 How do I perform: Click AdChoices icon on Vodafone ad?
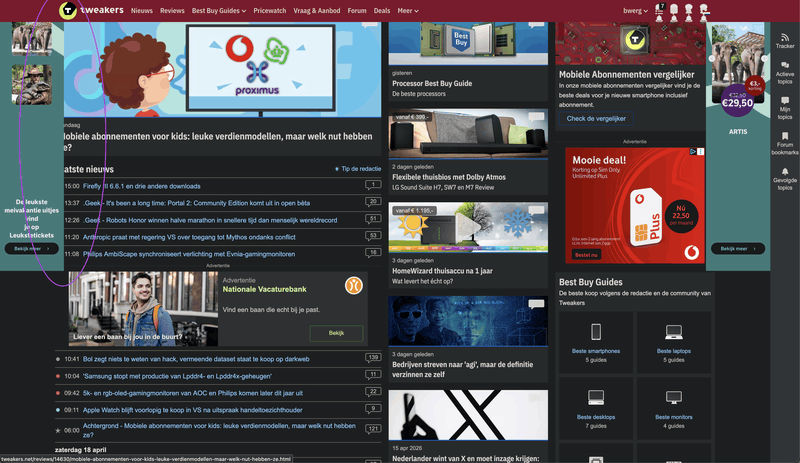click(x=693, y=152)
